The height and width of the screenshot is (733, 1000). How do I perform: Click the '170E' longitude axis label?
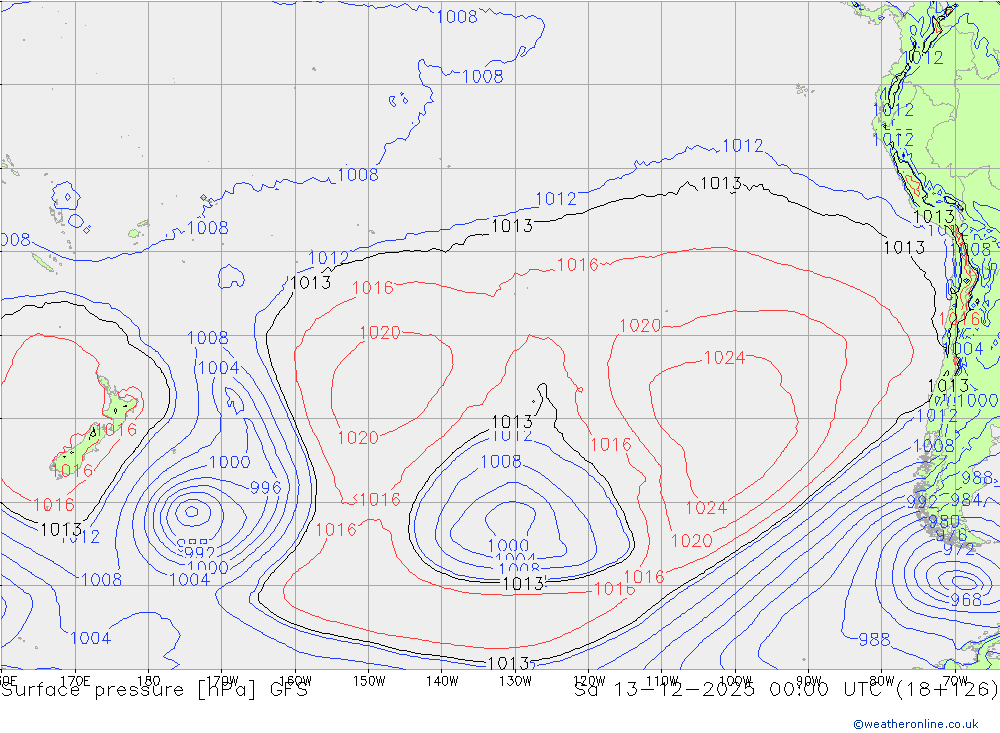75,681
